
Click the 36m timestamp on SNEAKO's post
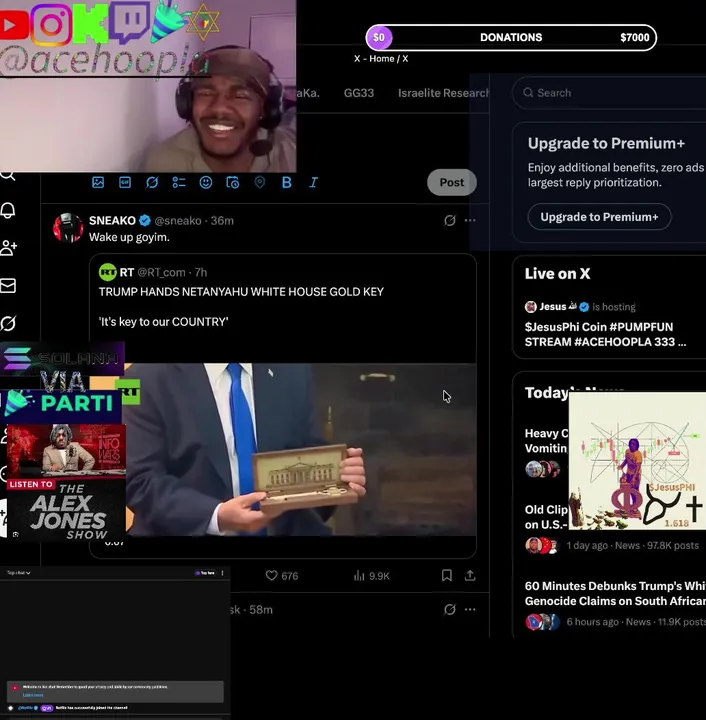click(x=222, y=220)
